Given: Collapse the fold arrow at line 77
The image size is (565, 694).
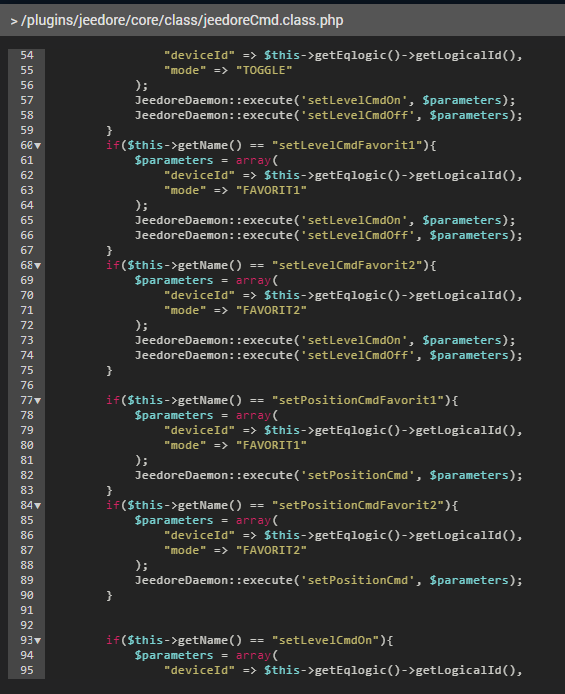Looking at the screenshot, I should pyautogui.click(x=38, y=401).
